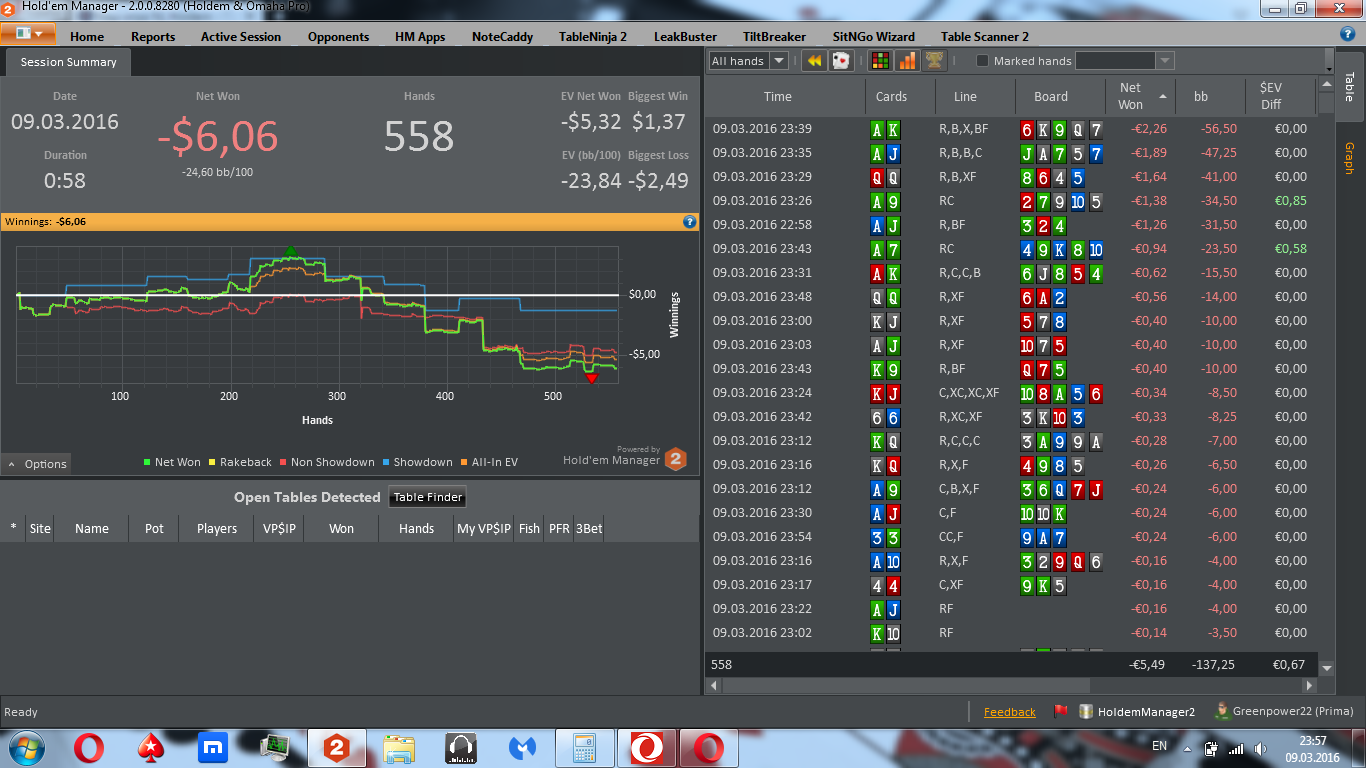Screen dimensions: 1366x768
Task: Toggle the Marked hands checkbox
Action: click(x=982, y=61)
